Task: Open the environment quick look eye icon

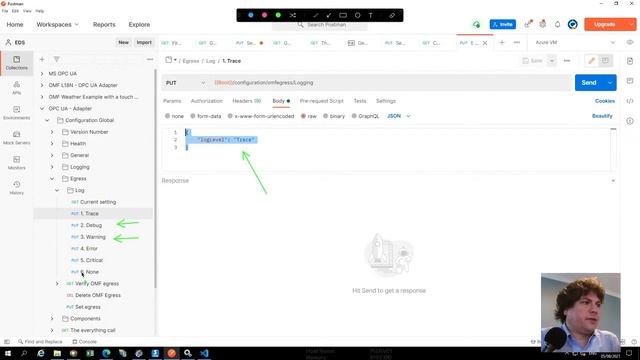Action: [630, 42]
